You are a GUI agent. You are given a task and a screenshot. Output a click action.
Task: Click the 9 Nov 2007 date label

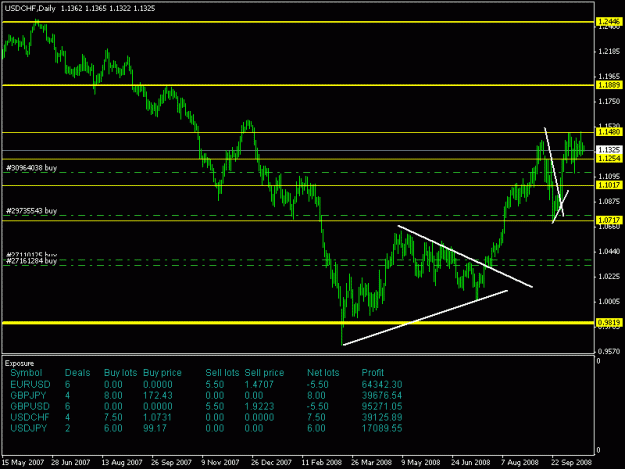click(220, 462)
